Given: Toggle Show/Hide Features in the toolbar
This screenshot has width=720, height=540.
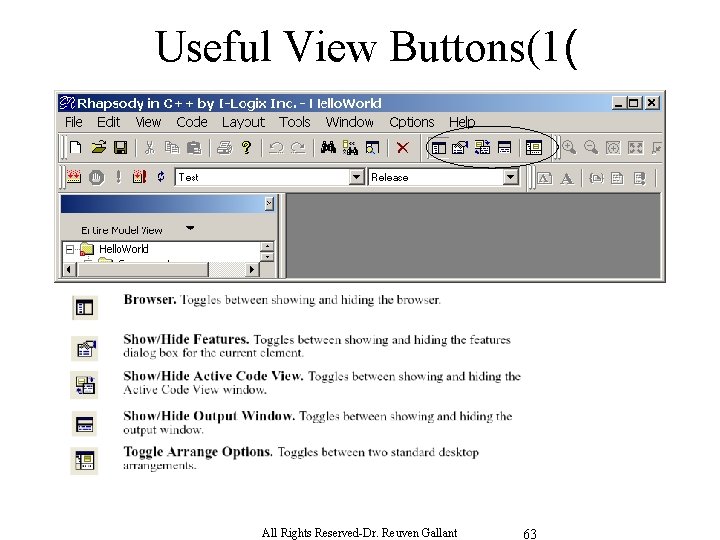Looking at the screenshot, I should pos(460,147).
